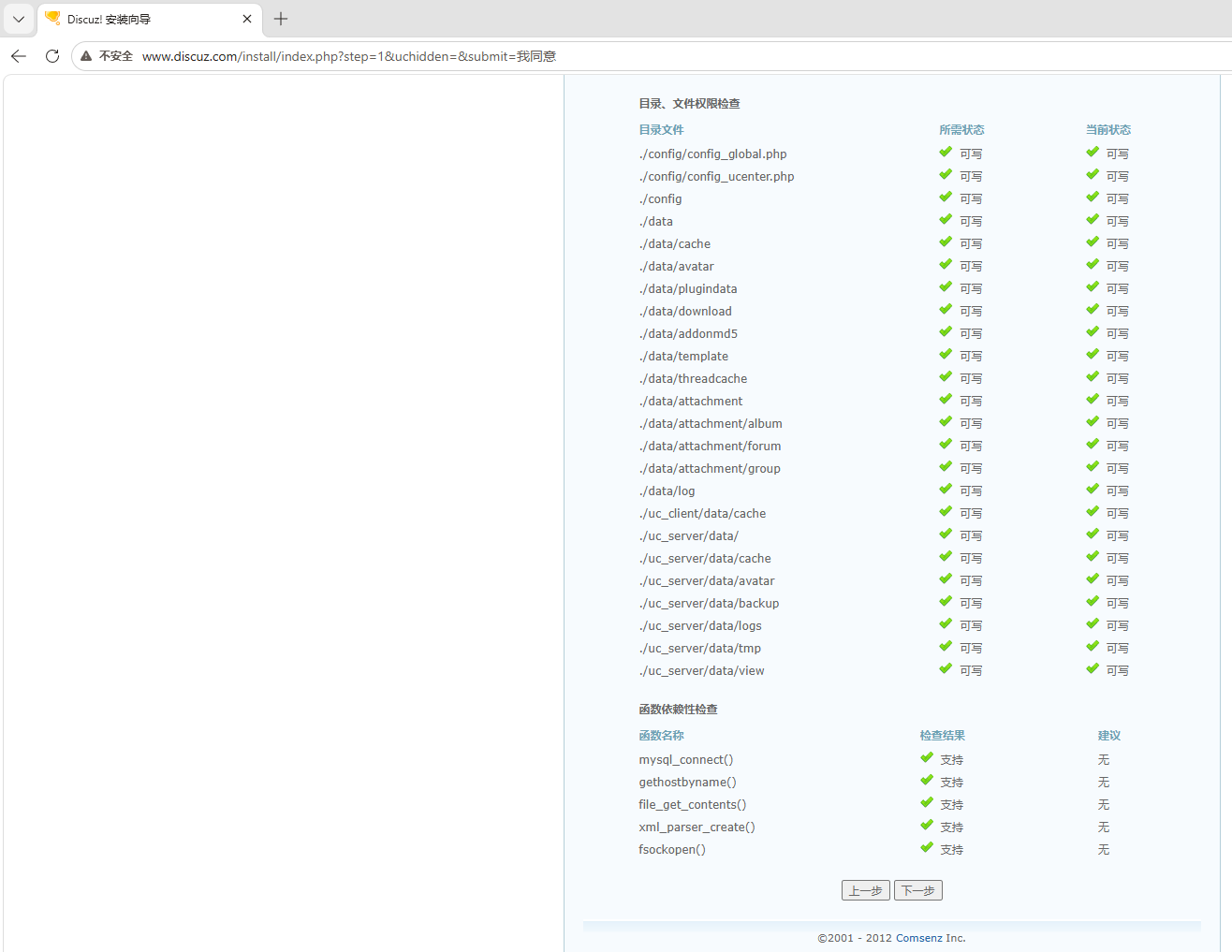Click the ./uc_server/data/tmp path text
The height and width of the screenshot is (952, 1232).
coord(700,649)
